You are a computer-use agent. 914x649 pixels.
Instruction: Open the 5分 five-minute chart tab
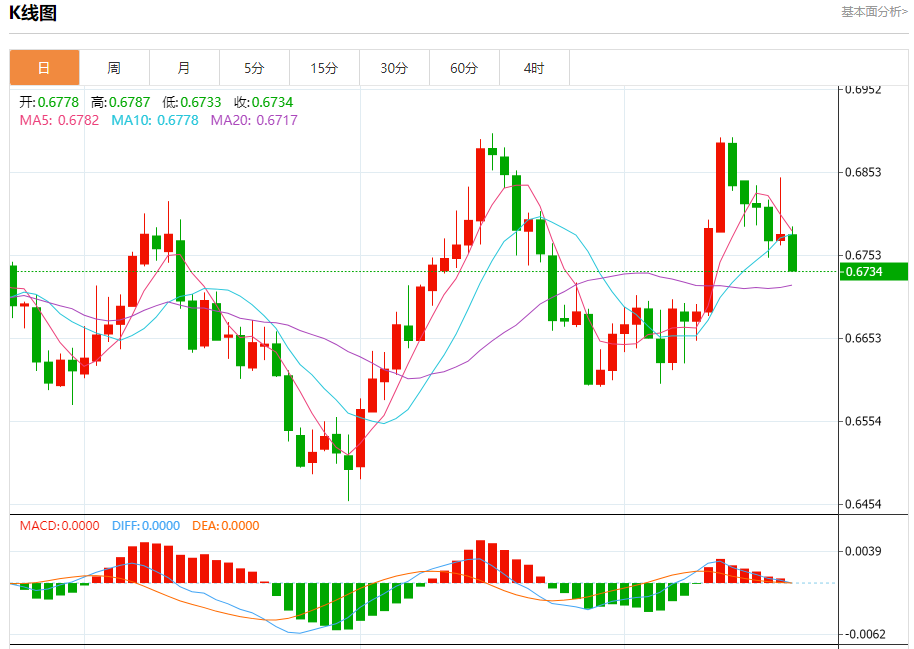[x=254, y=68]
